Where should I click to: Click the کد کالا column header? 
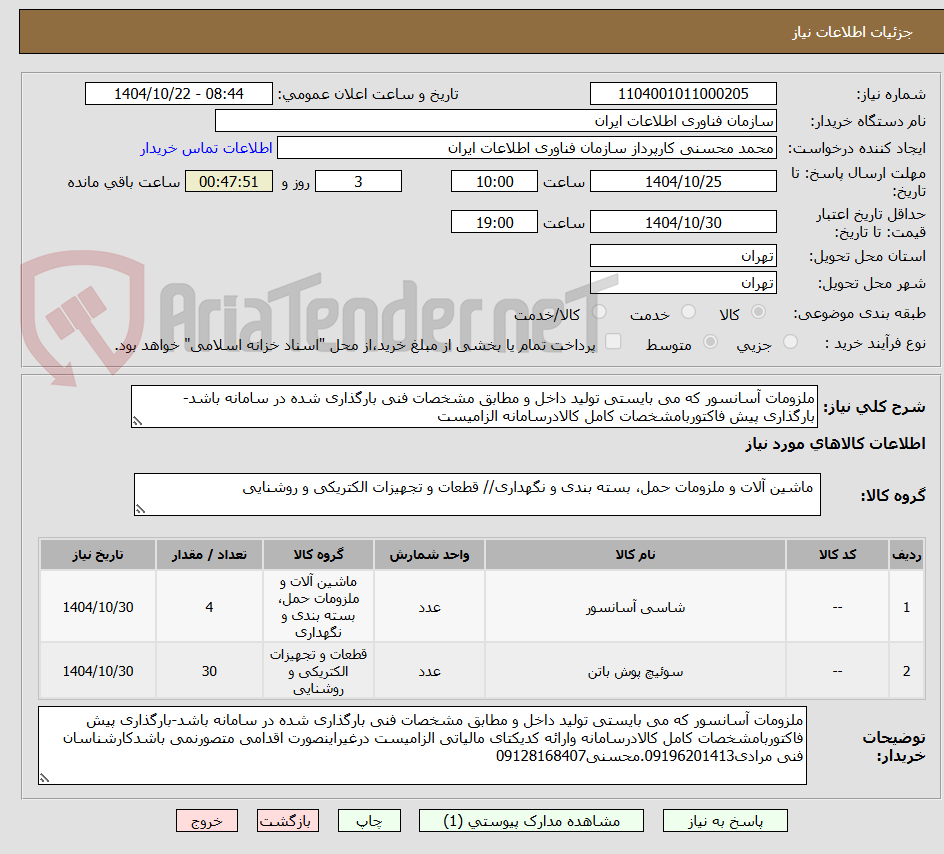tap(837, 554)
